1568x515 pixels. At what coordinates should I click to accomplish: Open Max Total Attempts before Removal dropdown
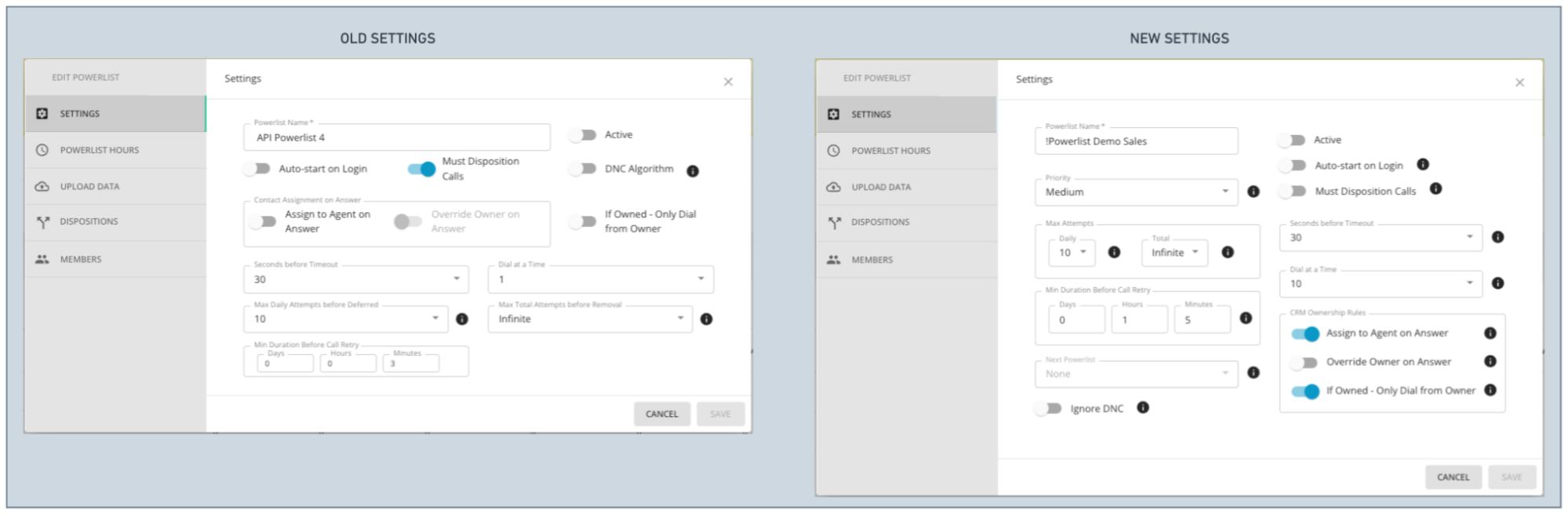click(591, 319)
